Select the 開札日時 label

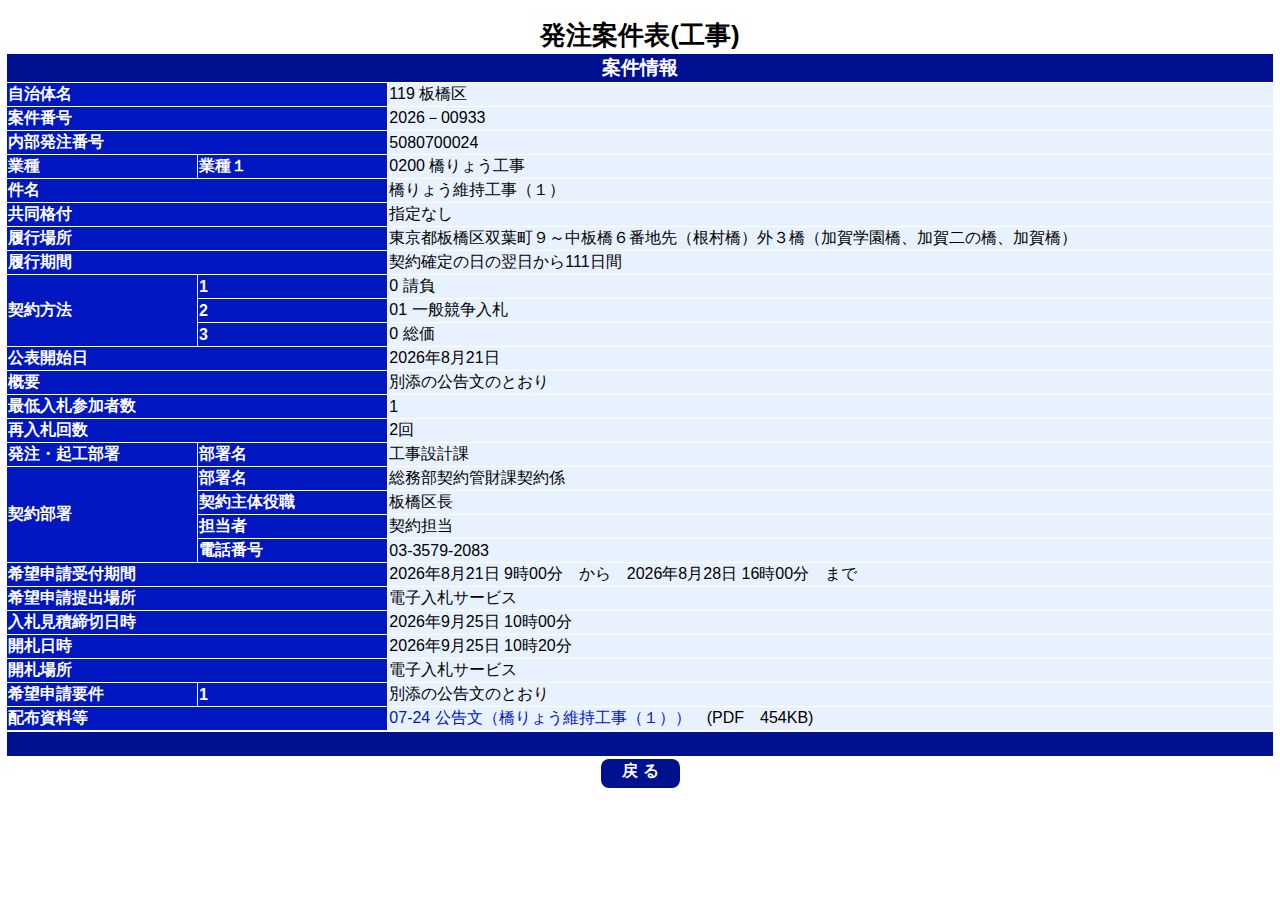(40, 646)
